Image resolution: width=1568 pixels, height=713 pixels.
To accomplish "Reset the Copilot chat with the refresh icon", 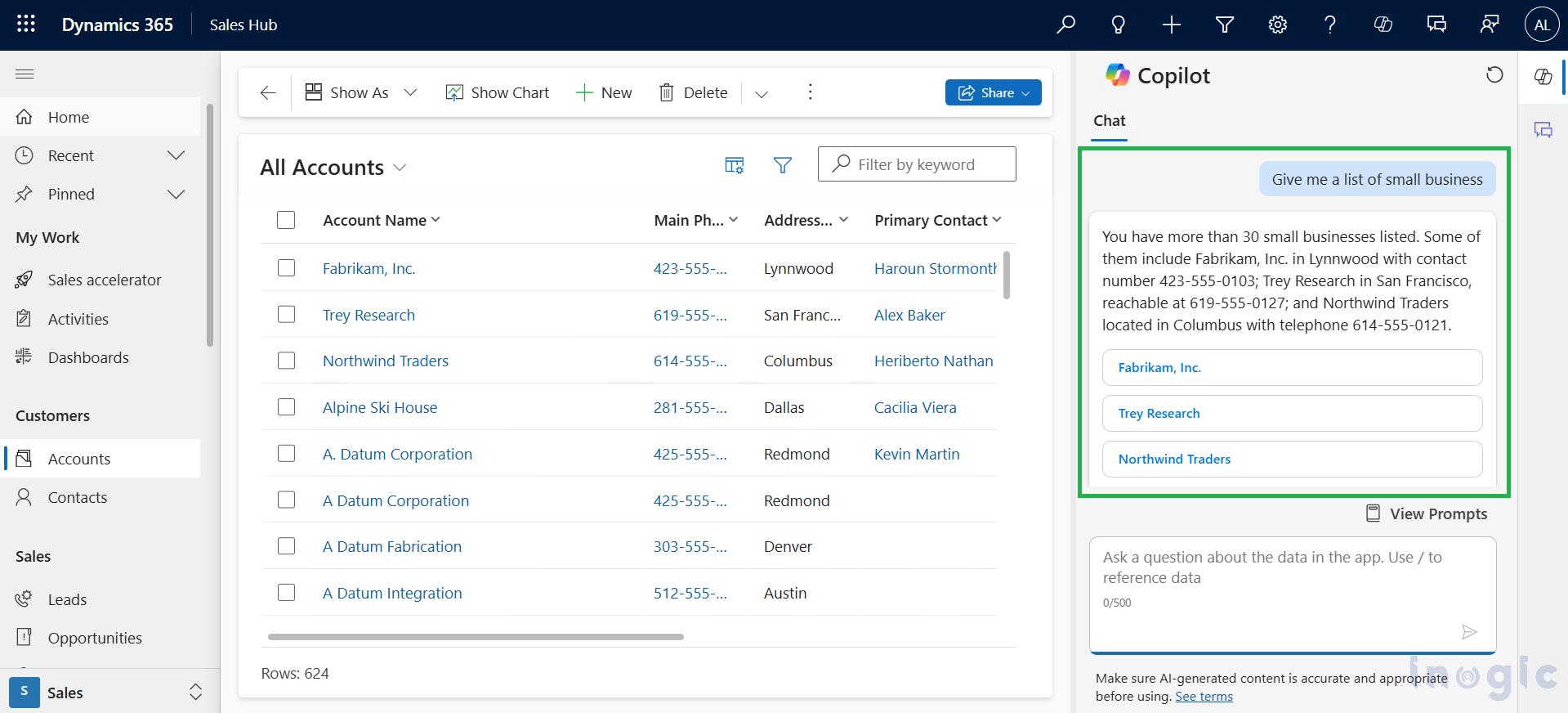I will click(x=1494, y=75).
